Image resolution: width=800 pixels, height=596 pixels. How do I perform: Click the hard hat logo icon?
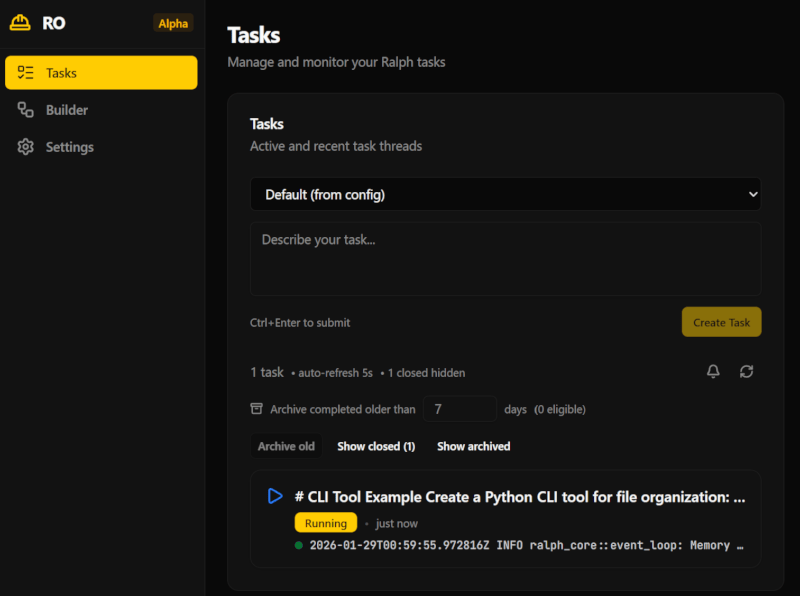(x=20, y=23)
